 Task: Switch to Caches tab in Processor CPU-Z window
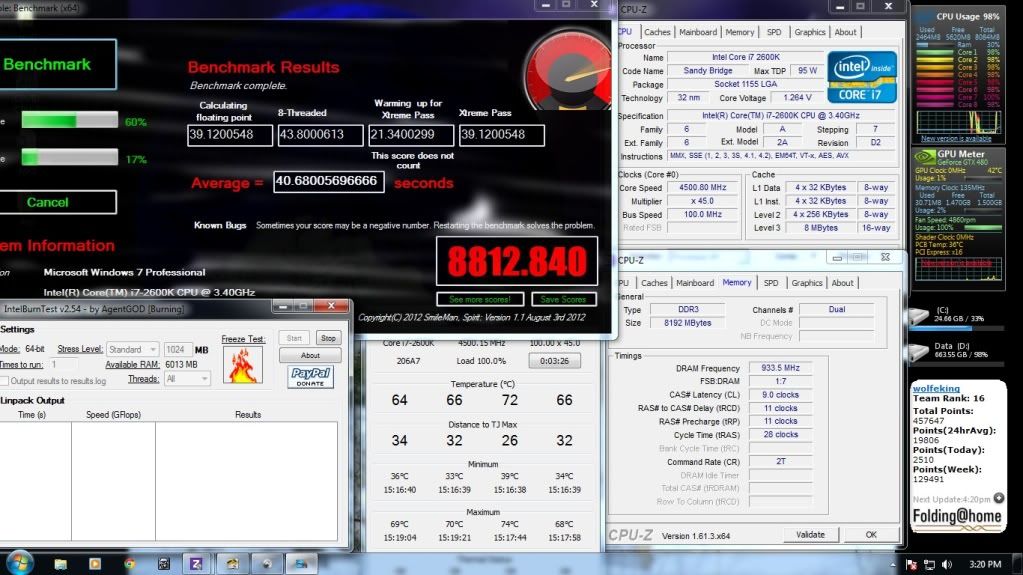coord(656,32)
